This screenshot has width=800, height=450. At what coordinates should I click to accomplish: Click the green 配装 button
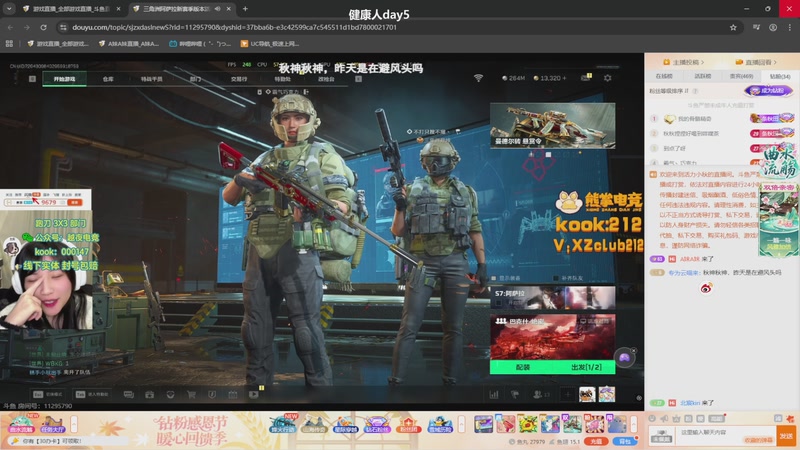coord(522,367)
